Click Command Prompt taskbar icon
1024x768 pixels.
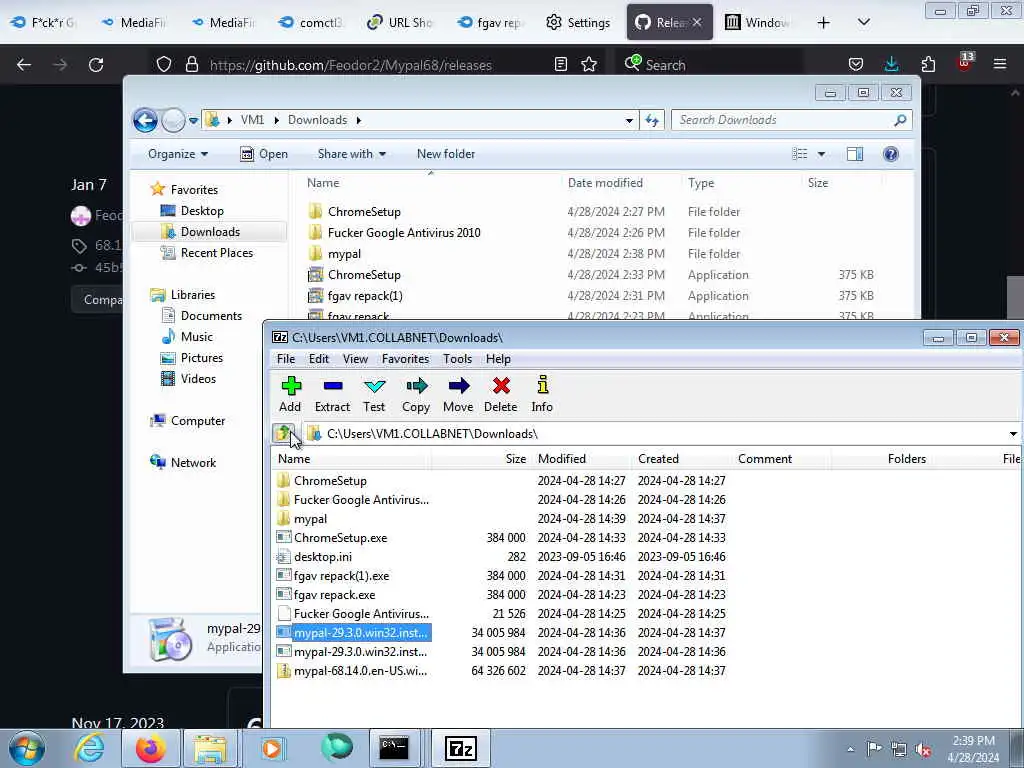click(x=394, y=748)
